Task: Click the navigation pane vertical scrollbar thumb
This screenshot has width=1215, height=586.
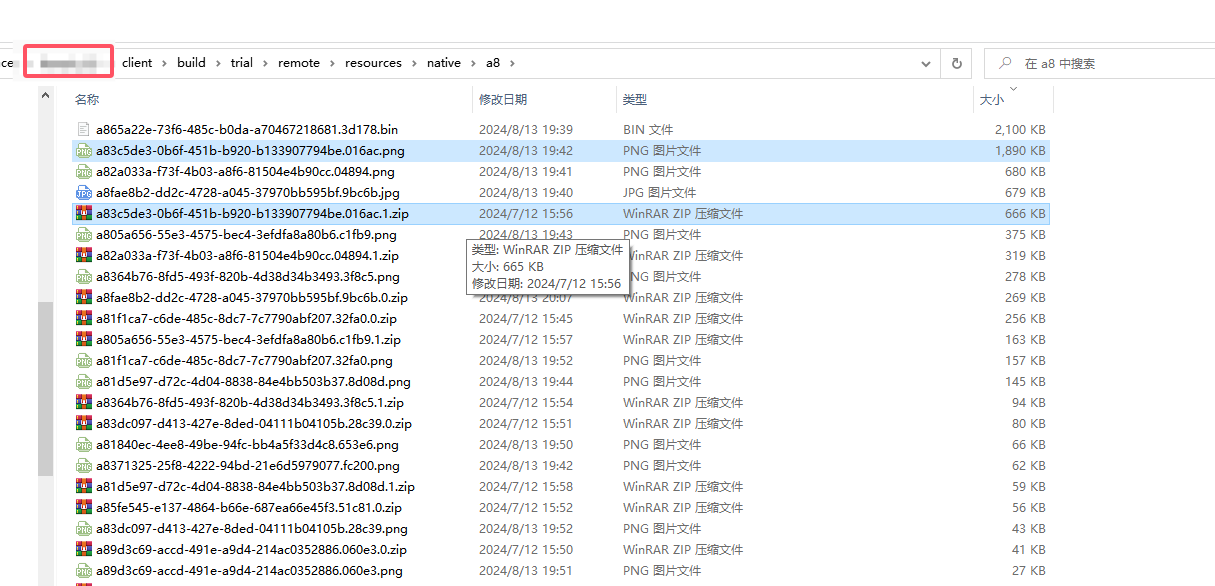Action: 45,389
